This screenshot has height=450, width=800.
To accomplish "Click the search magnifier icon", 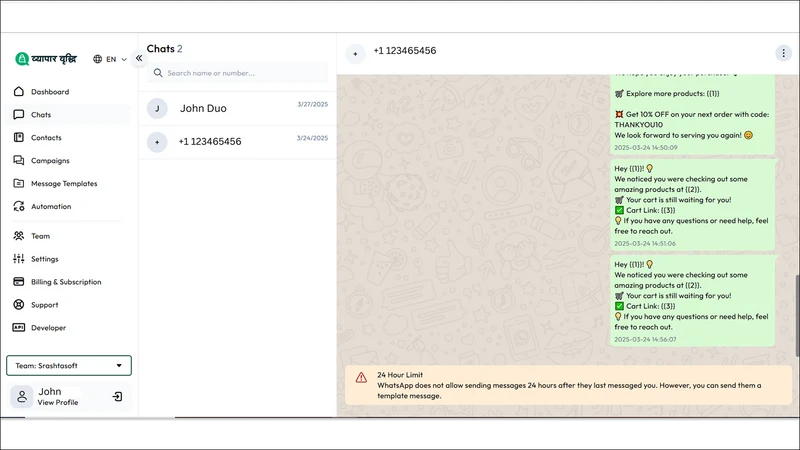I will pos(158,73).
